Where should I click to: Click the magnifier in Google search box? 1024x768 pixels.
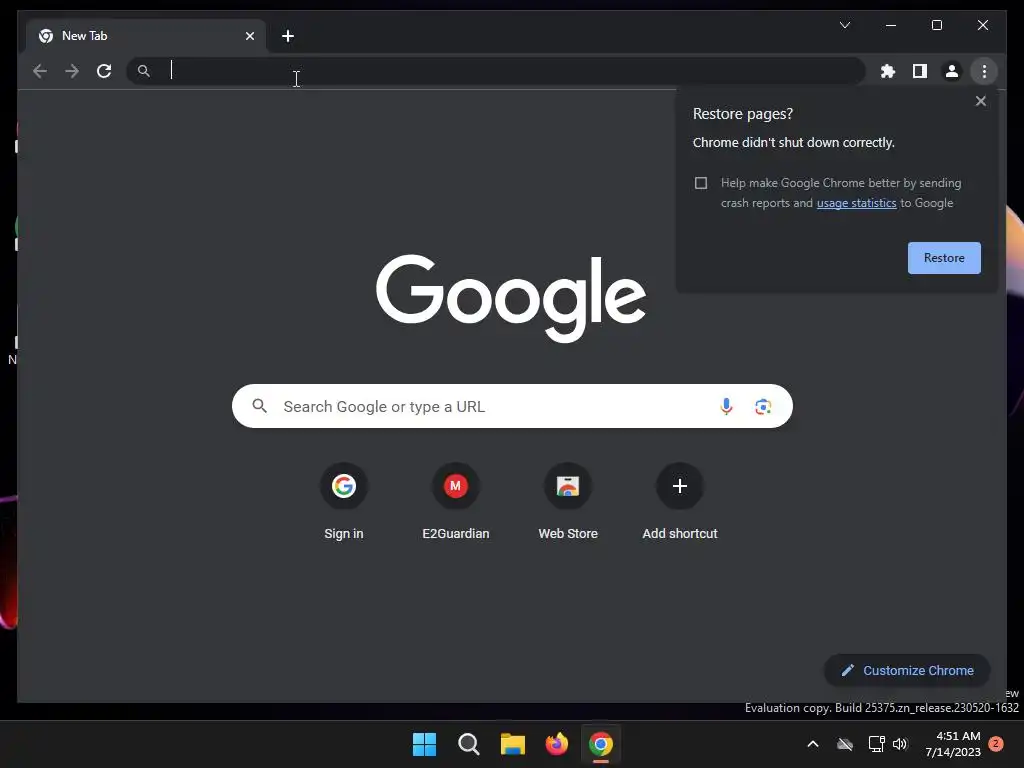pos(259,406)
